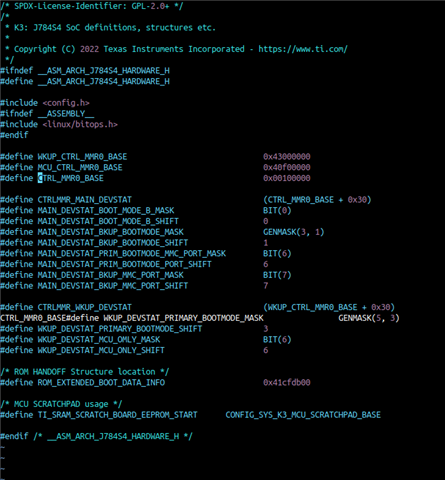Click MAIN_DEVSTAT_PRIM_BOOTMODE_MMC_PORT_MASK
The image size is (445, 480).
132,253
